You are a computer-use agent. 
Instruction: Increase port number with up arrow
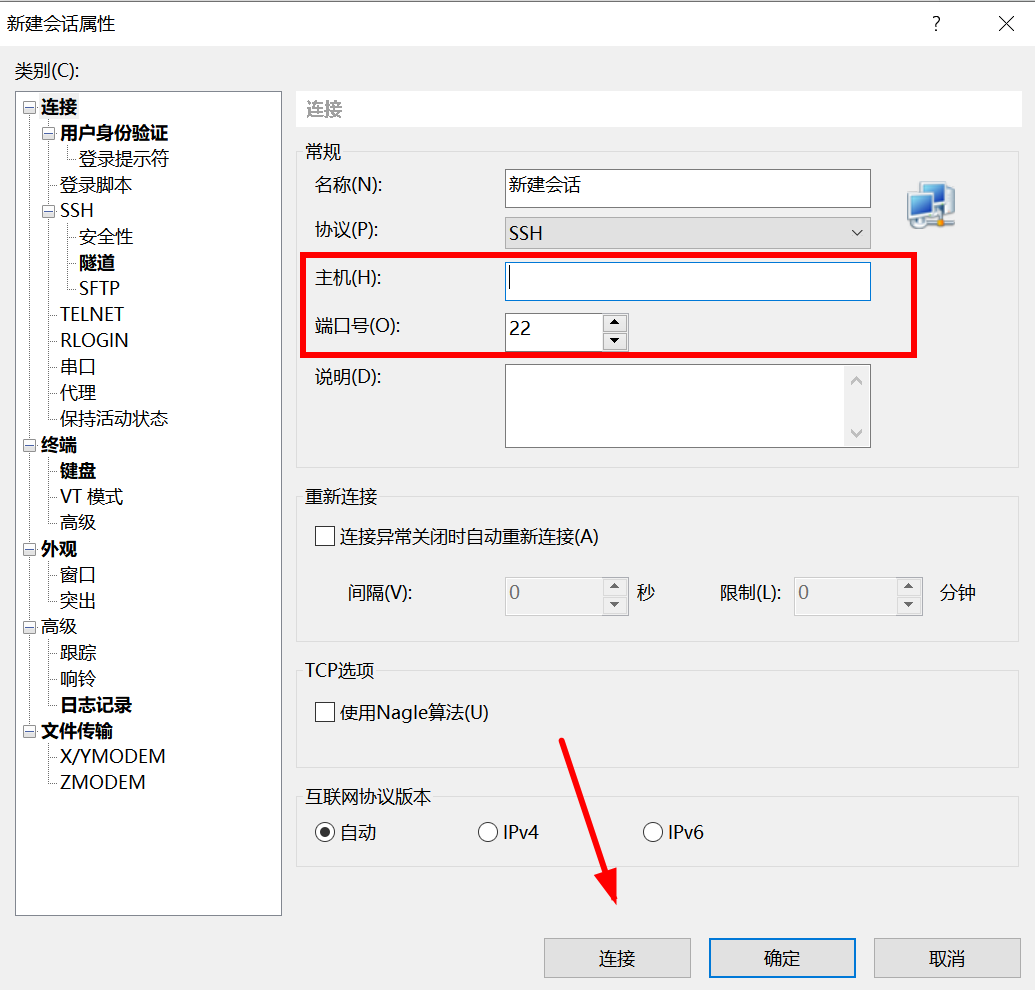(615, 323)
